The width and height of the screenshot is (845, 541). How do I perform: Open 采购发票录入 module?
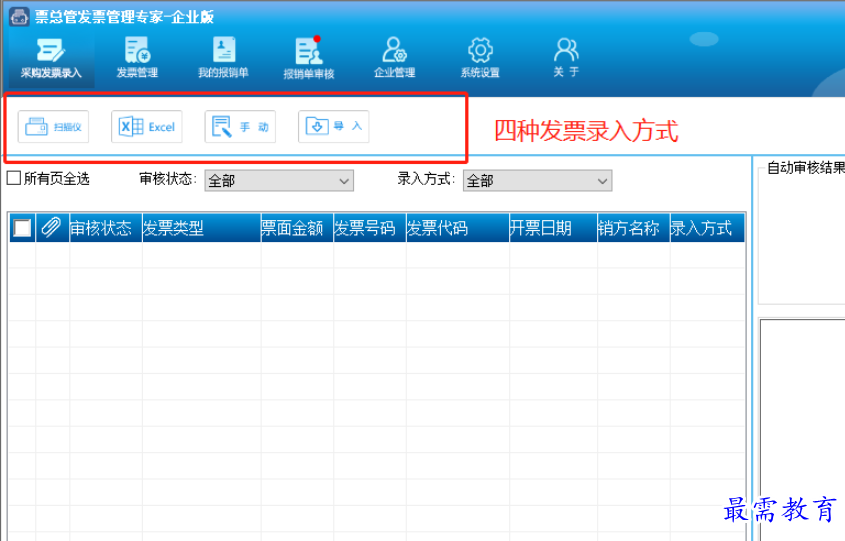(51, 59)
